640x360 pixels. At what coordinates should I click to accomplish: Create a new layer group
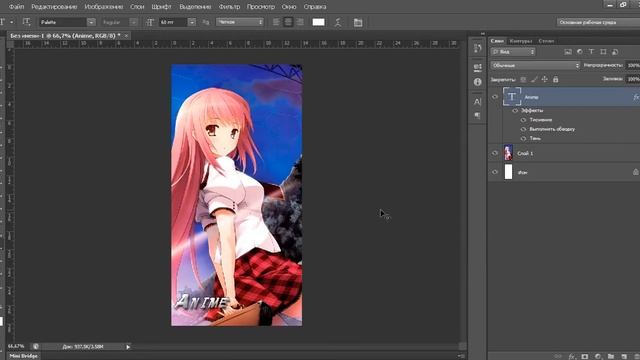(611, 356)
